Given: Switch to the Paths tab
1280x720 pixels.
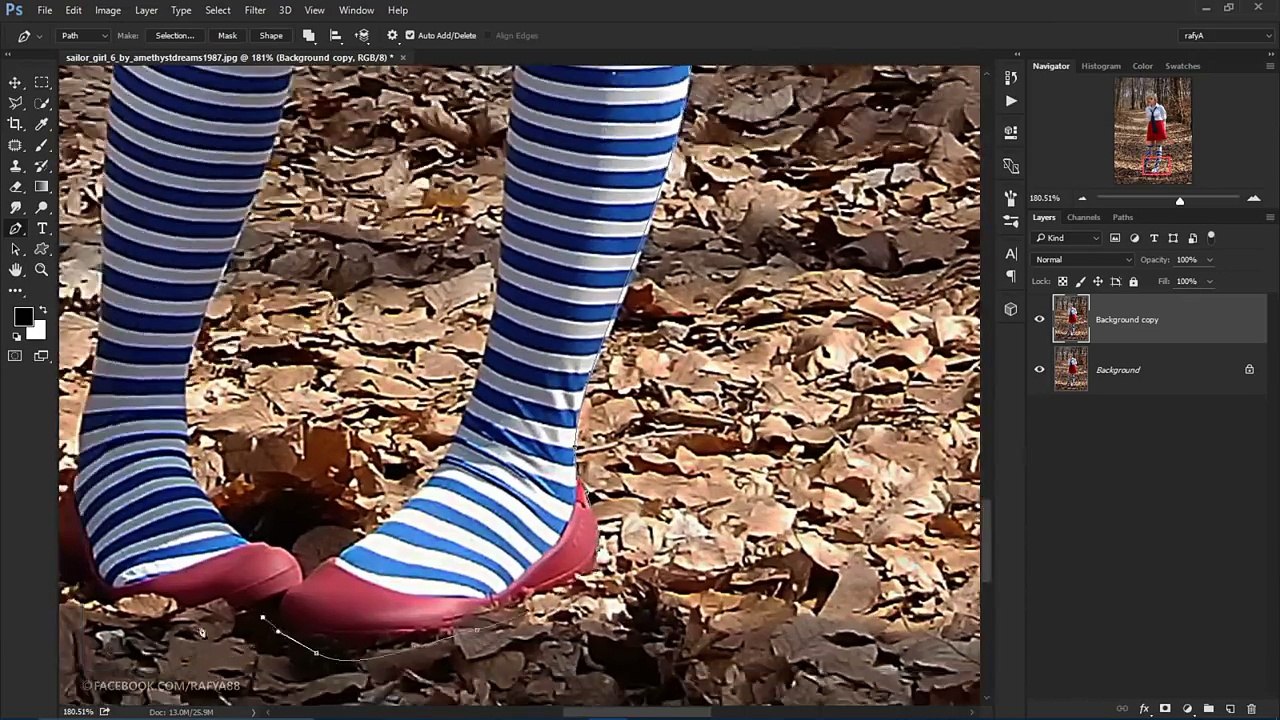Looking at the screenshot, I should coord(1123,217).
